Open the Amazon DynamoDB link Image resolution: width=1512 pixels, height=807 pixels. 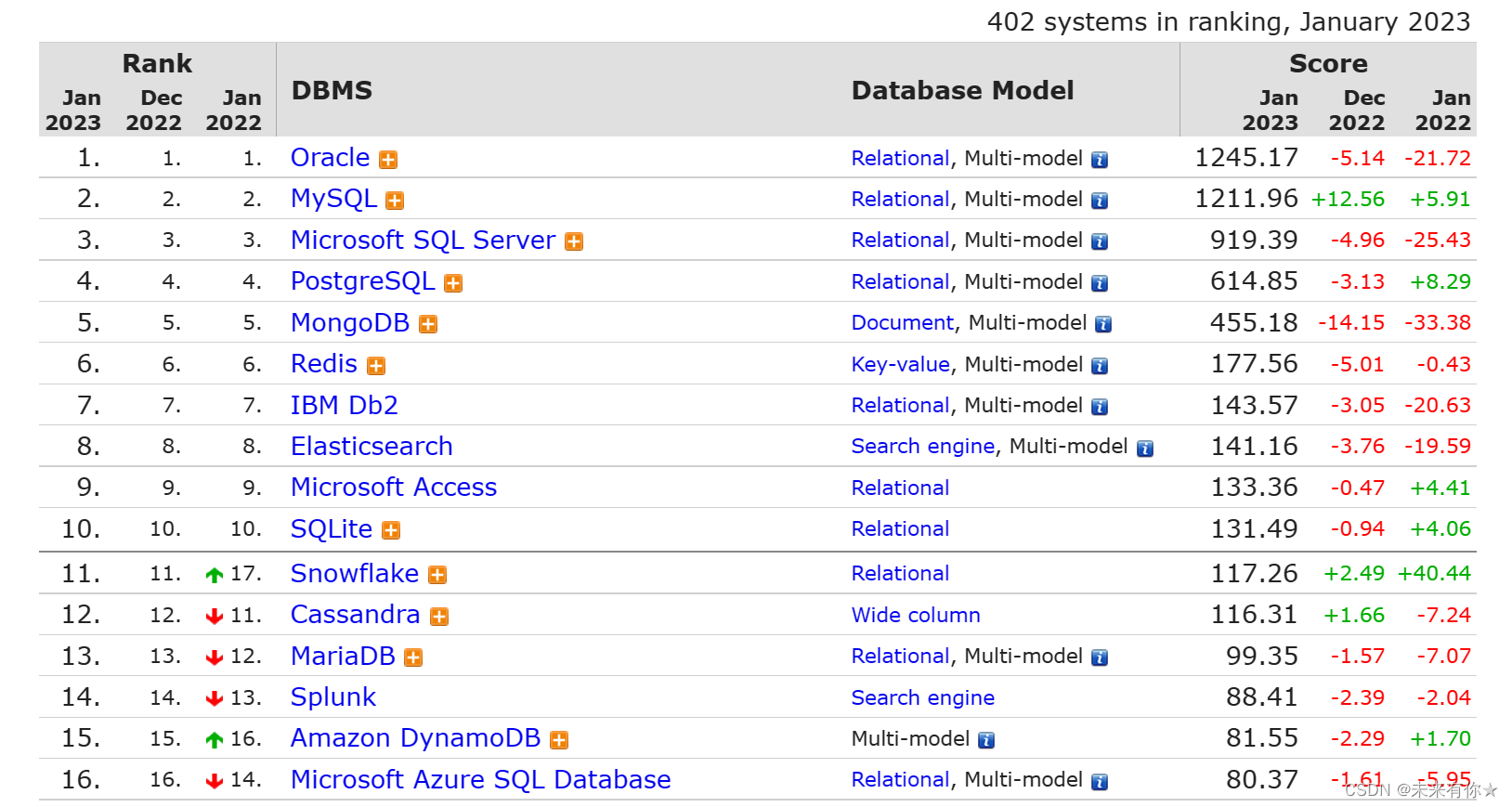416,737
